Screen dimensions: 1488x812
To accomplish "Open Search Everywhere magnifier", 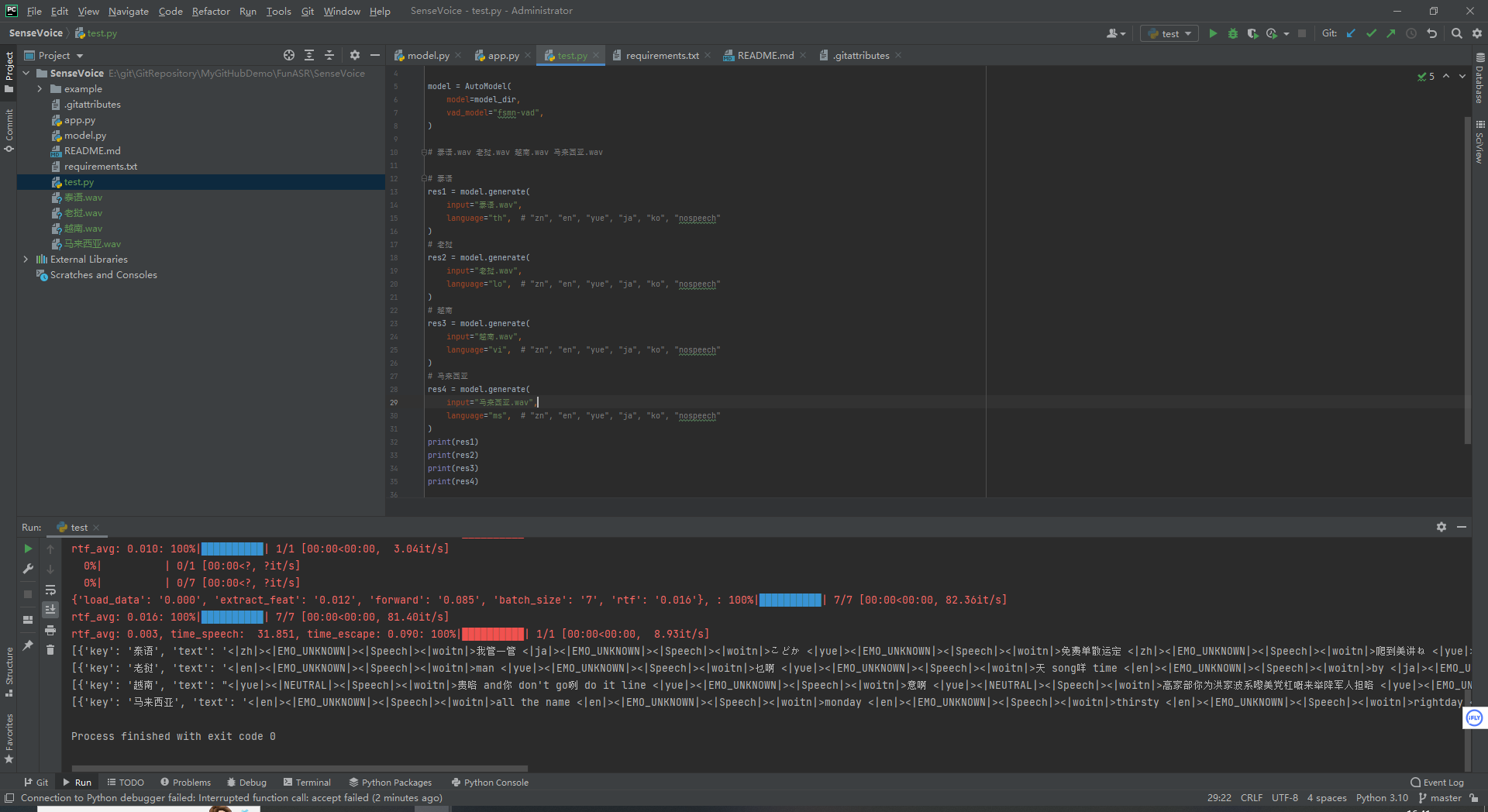I will (x=1457, y=33).
